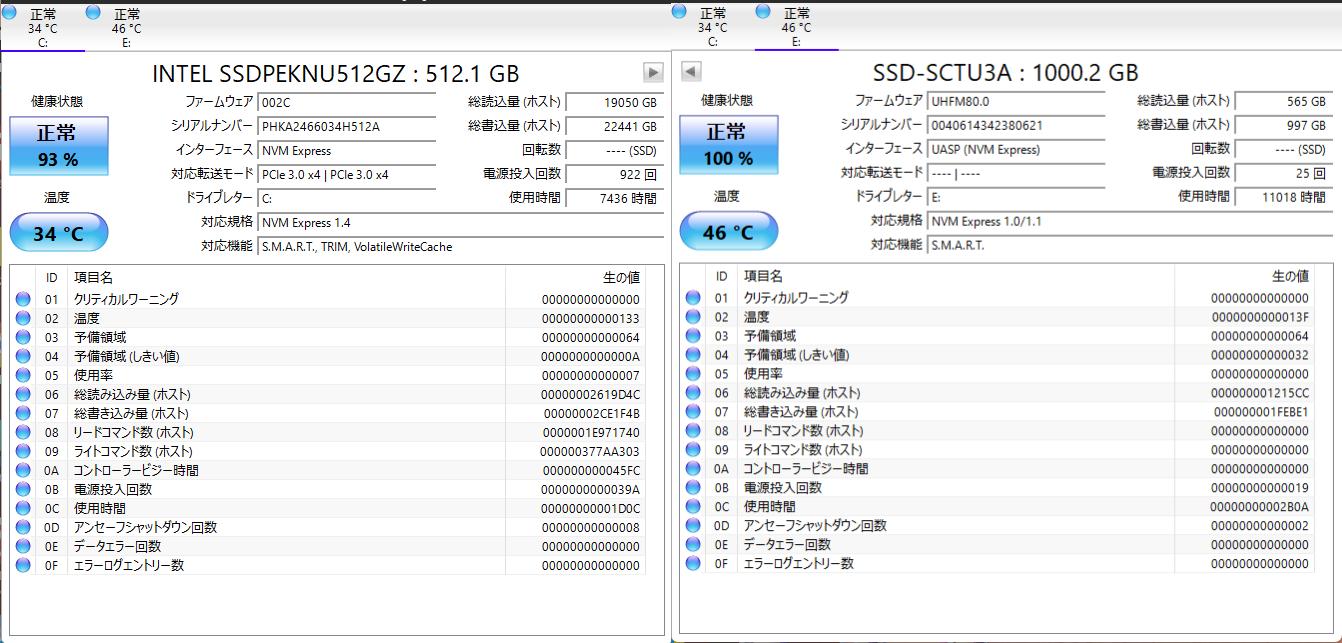The image size is (1342, 643).
Task: Click the firmware field showing UHFM80.0
Action: (x=1015, y=101)
